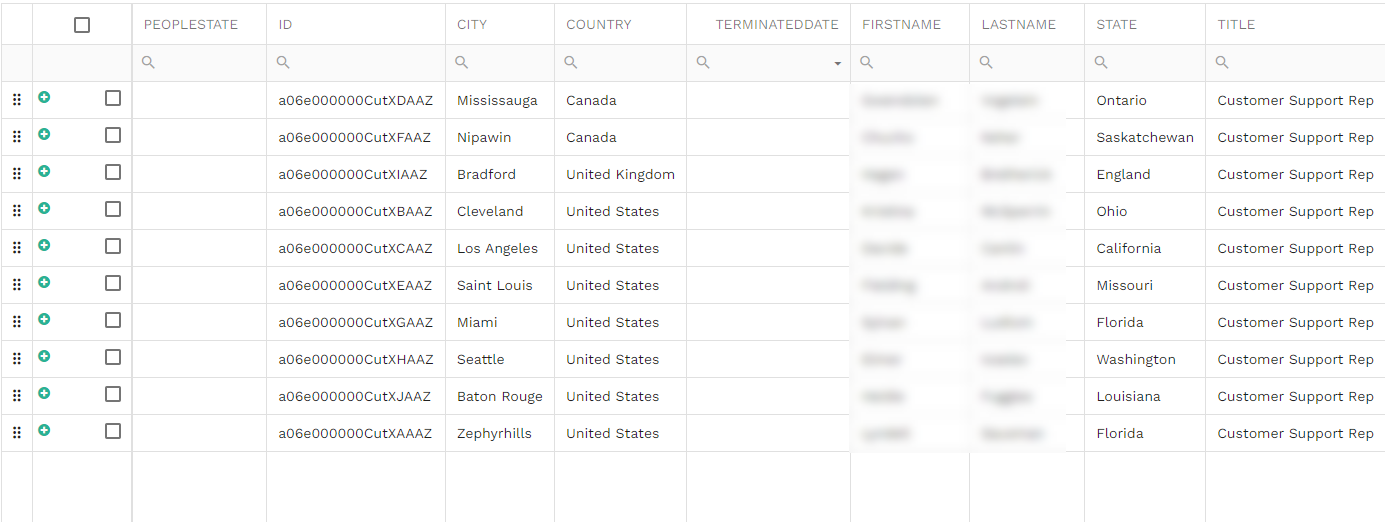
Task: Click green plus icon for Cleveland row
Action: click(x=44, y=208)
